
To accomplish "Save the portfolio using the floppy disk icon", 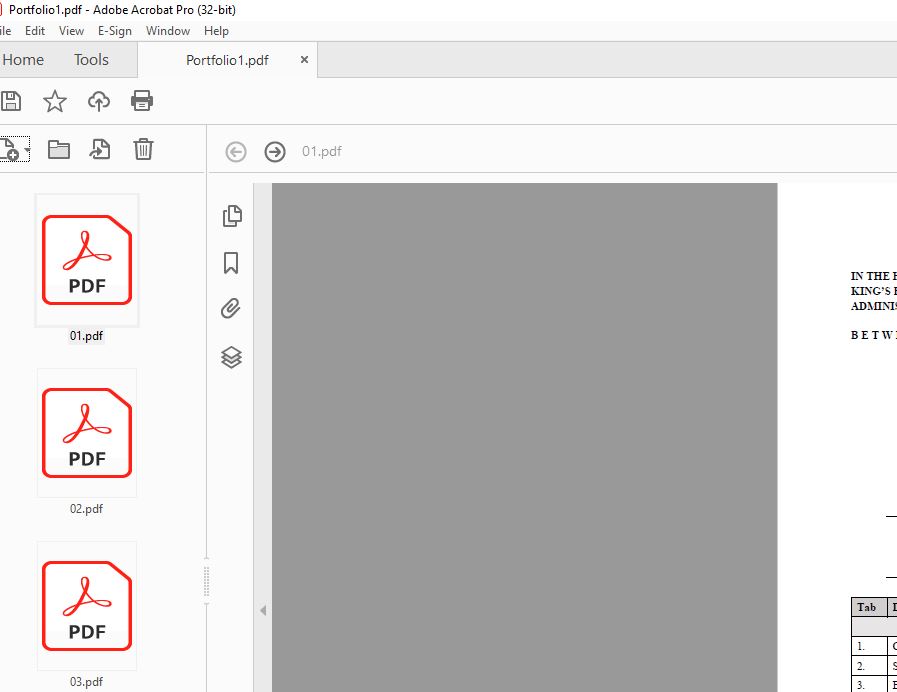I will 11,100.
